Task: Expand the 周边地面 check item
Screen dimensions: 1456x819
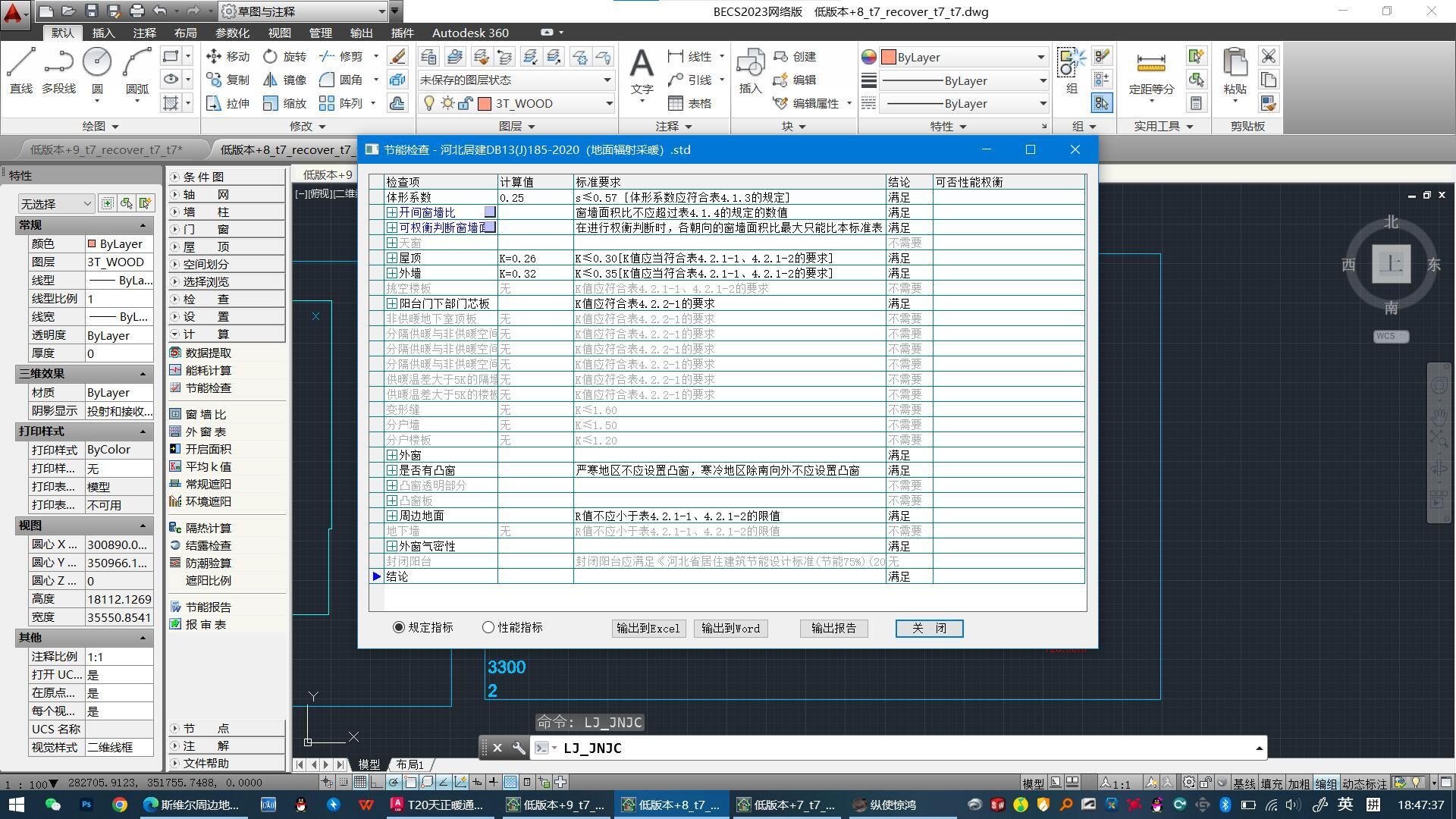Action: click(x=392, y=516)
